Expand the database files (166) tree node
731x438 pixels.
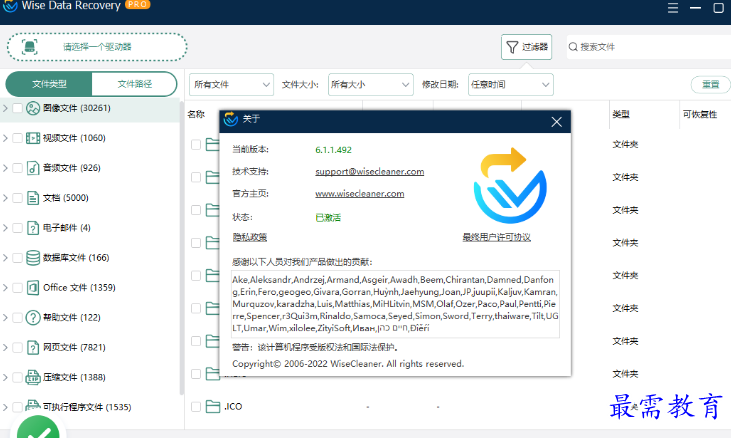(5, 258)
